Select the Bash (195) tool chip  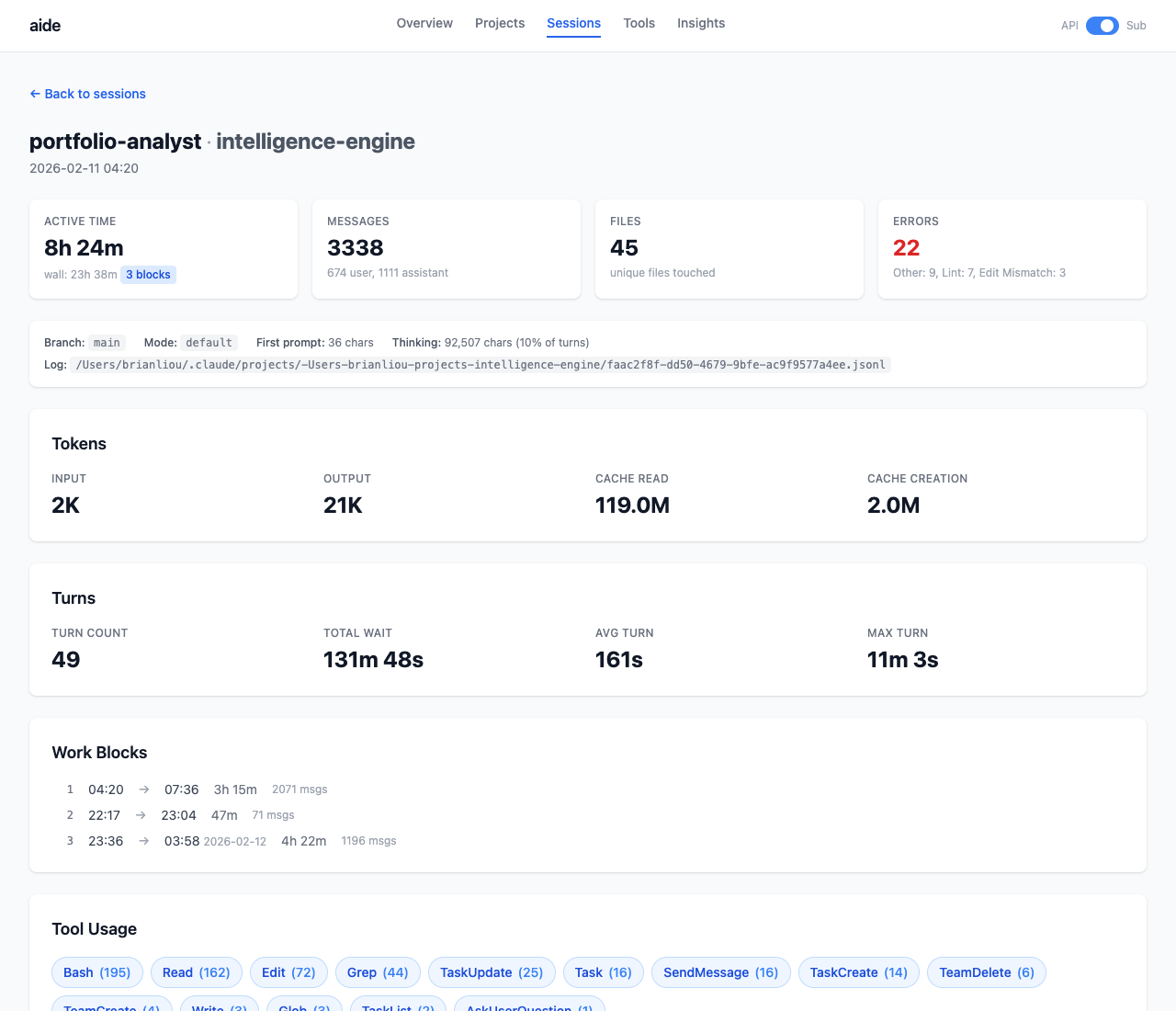coord(96,972)
